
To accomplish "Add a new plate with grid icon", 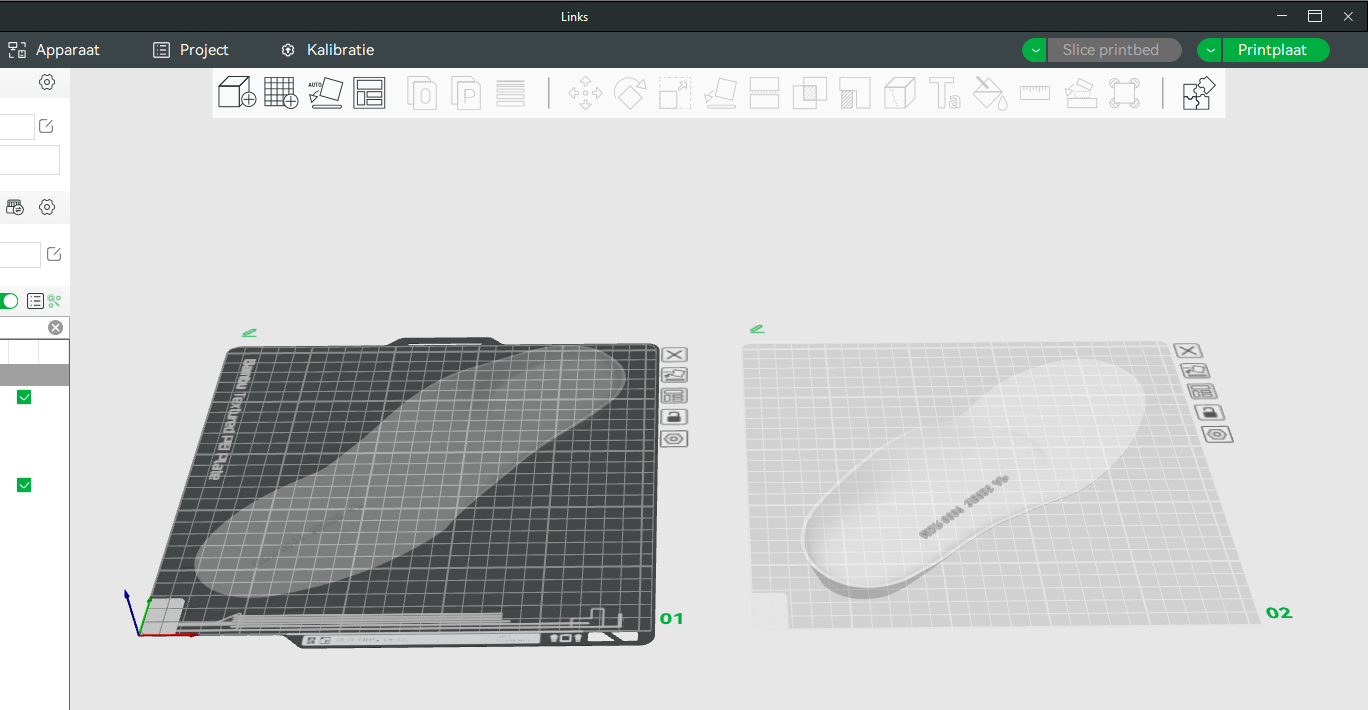I will [281, 92].
